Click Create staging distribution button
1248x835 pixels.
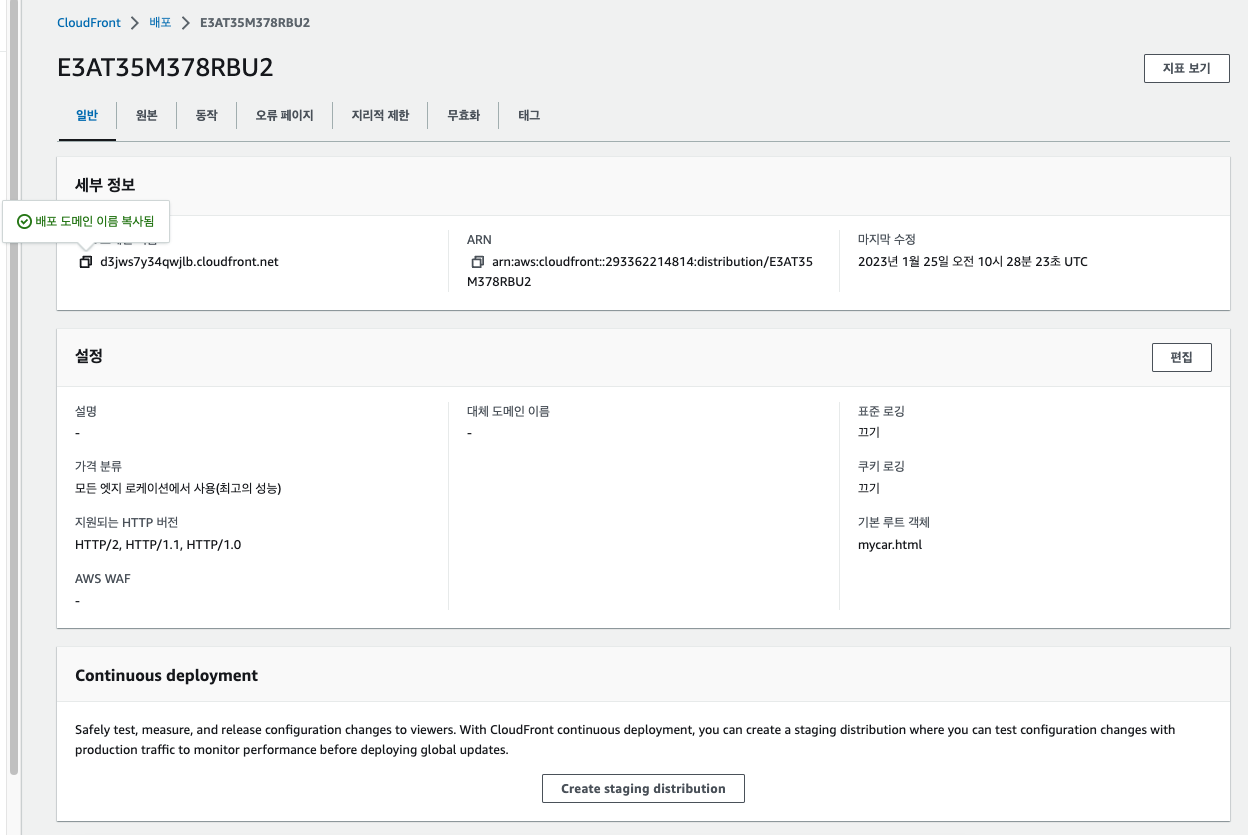tap(643, 788)
